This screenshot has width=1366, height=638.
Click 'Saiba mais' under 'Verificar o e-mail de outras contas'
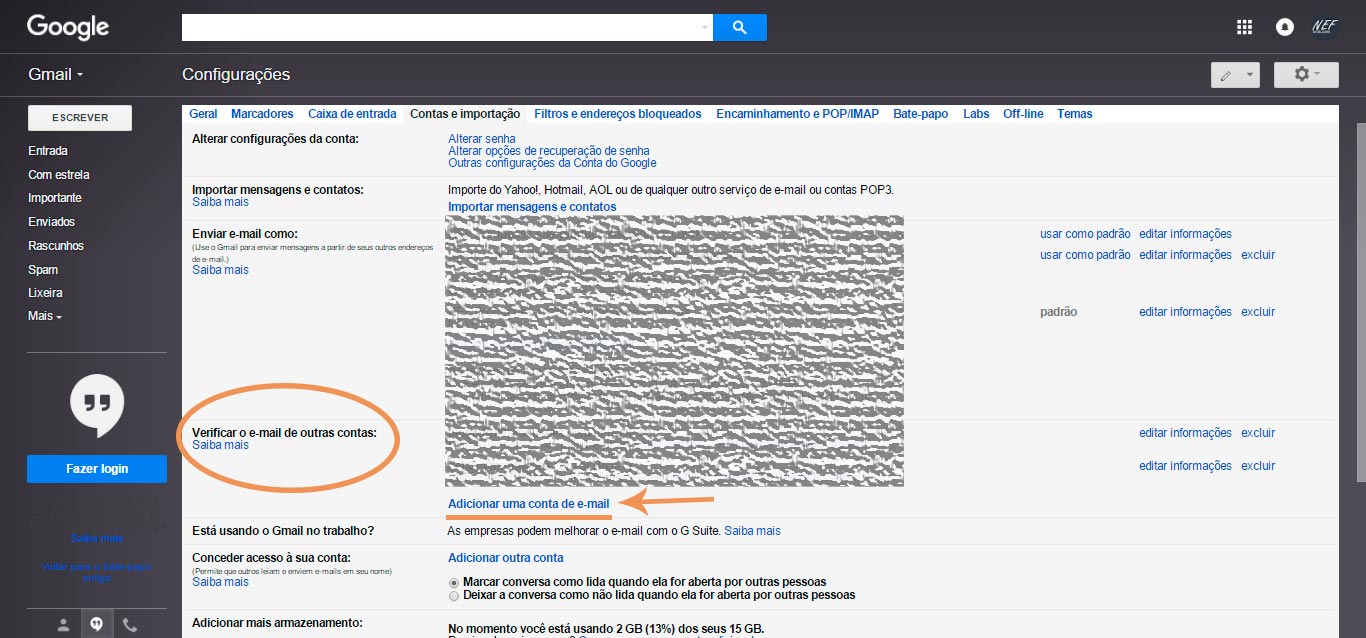tap(221, 445)
